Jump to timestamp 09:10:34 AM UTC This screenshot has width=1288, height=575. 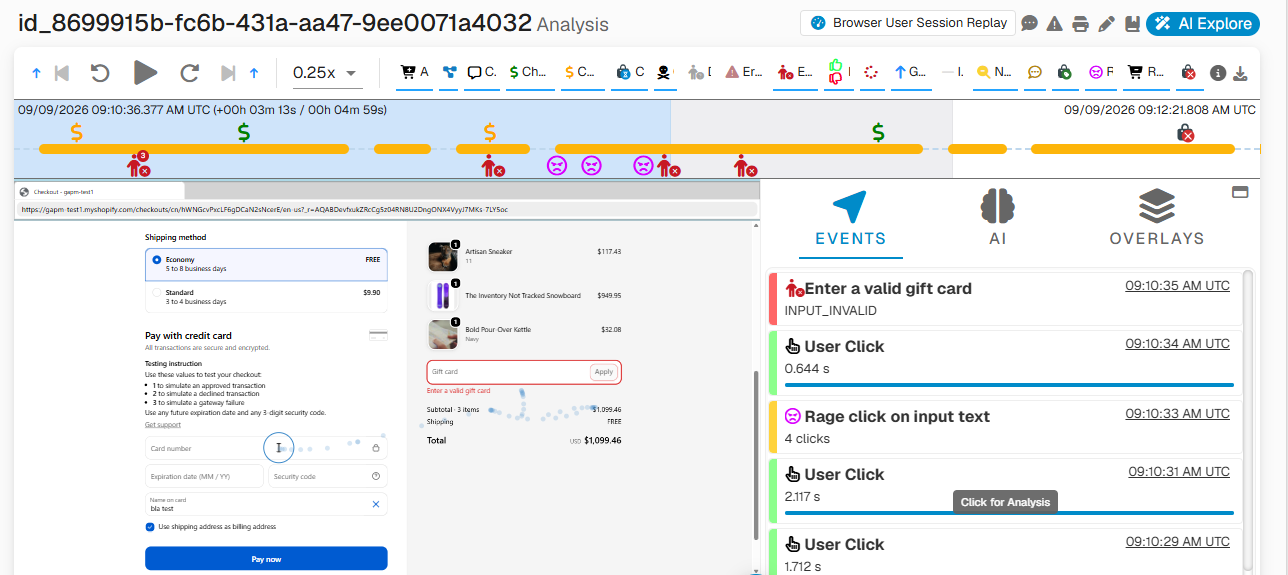(1177, 344)
